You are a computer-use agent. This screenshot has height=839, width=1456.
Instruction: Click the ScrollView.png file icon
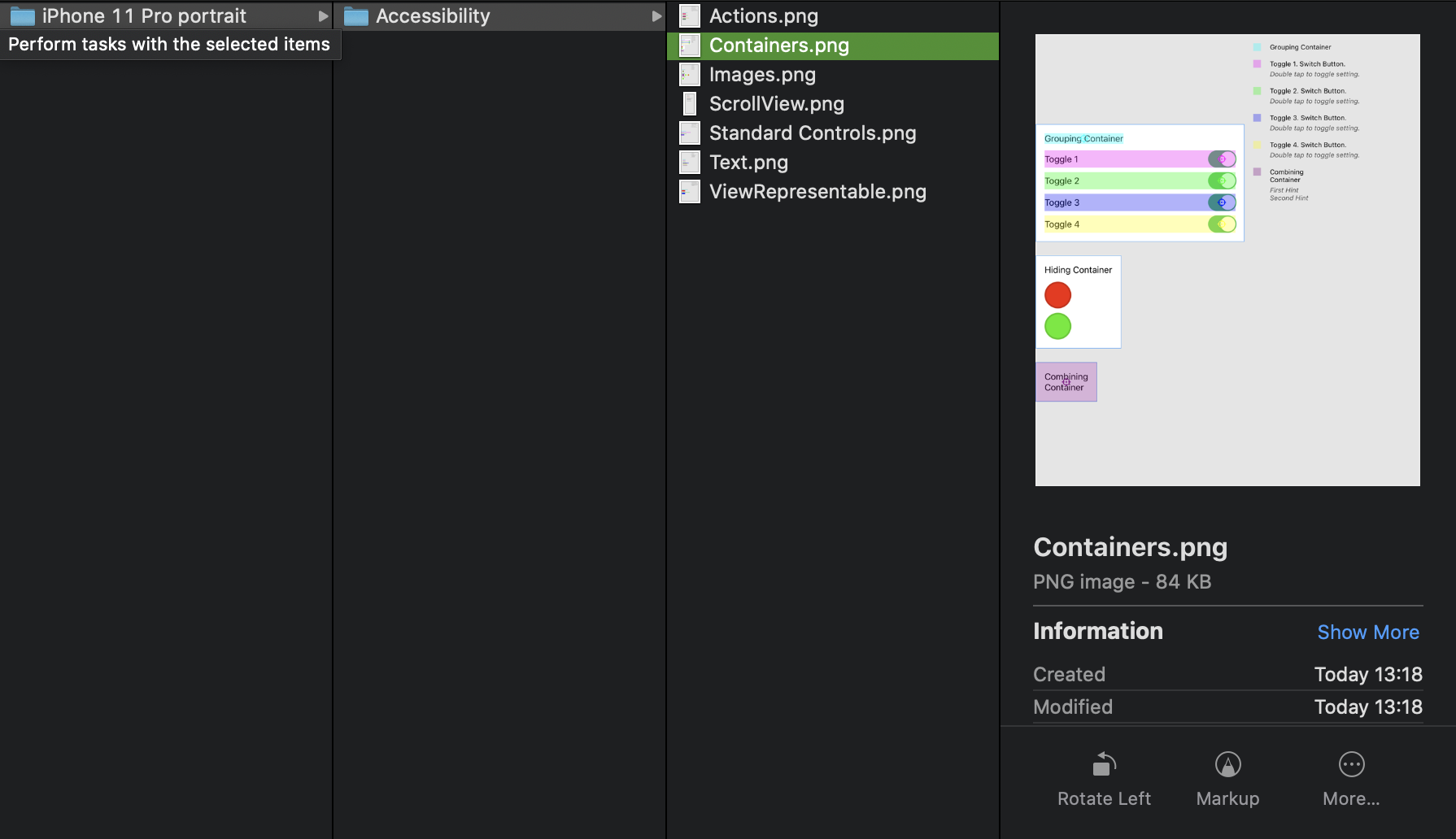[x=690, y=104]
